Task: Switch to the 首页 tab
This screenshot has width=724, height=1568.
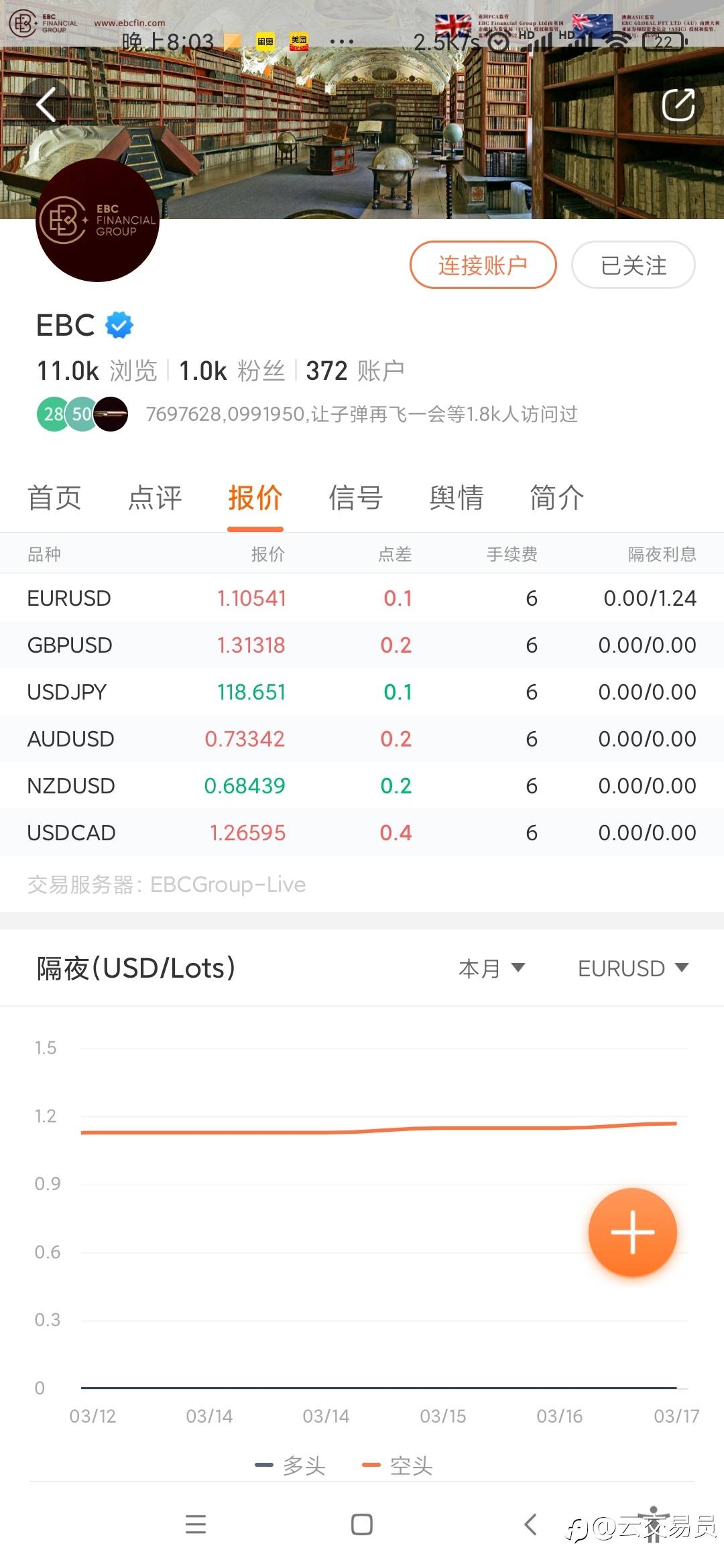Action: tap(54, 498)
